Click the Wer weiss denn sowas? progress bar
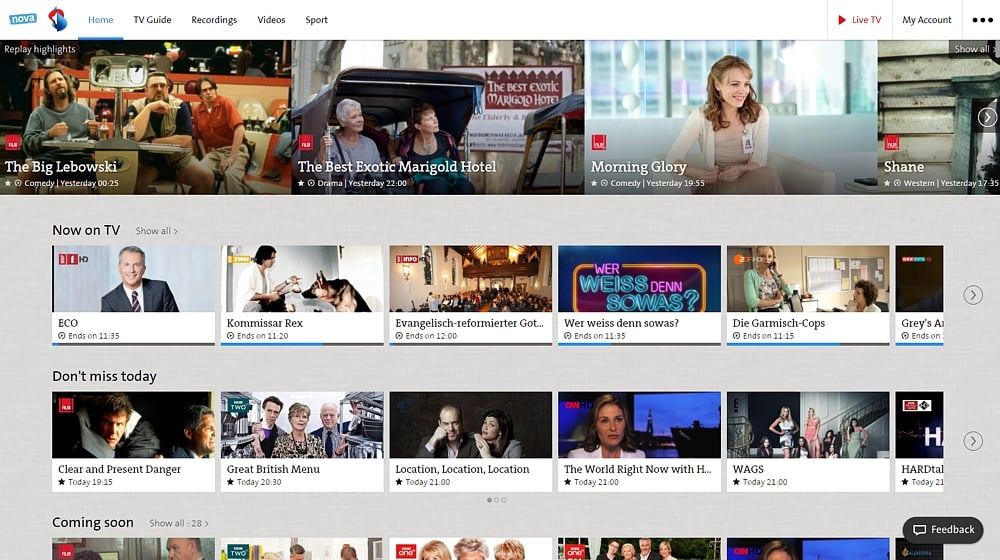The image size is (1000, 560). point(640,344)
